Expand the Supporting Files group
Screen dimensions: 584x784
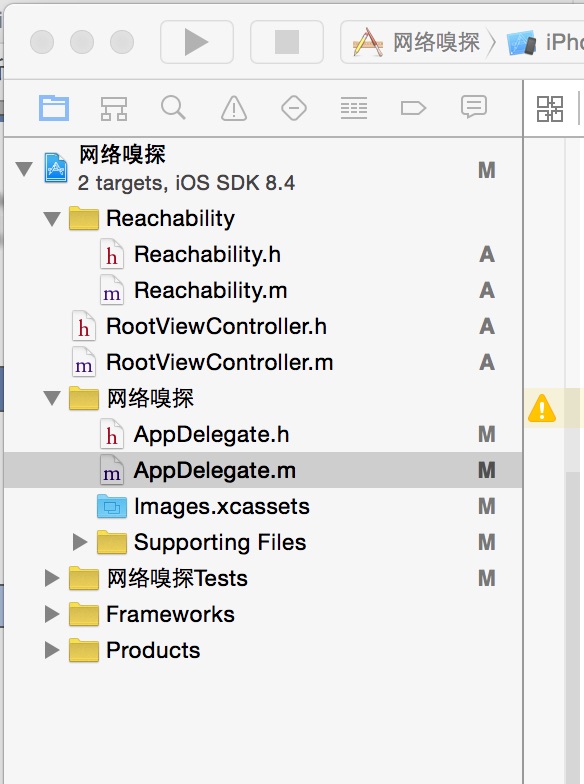point(80,542)
